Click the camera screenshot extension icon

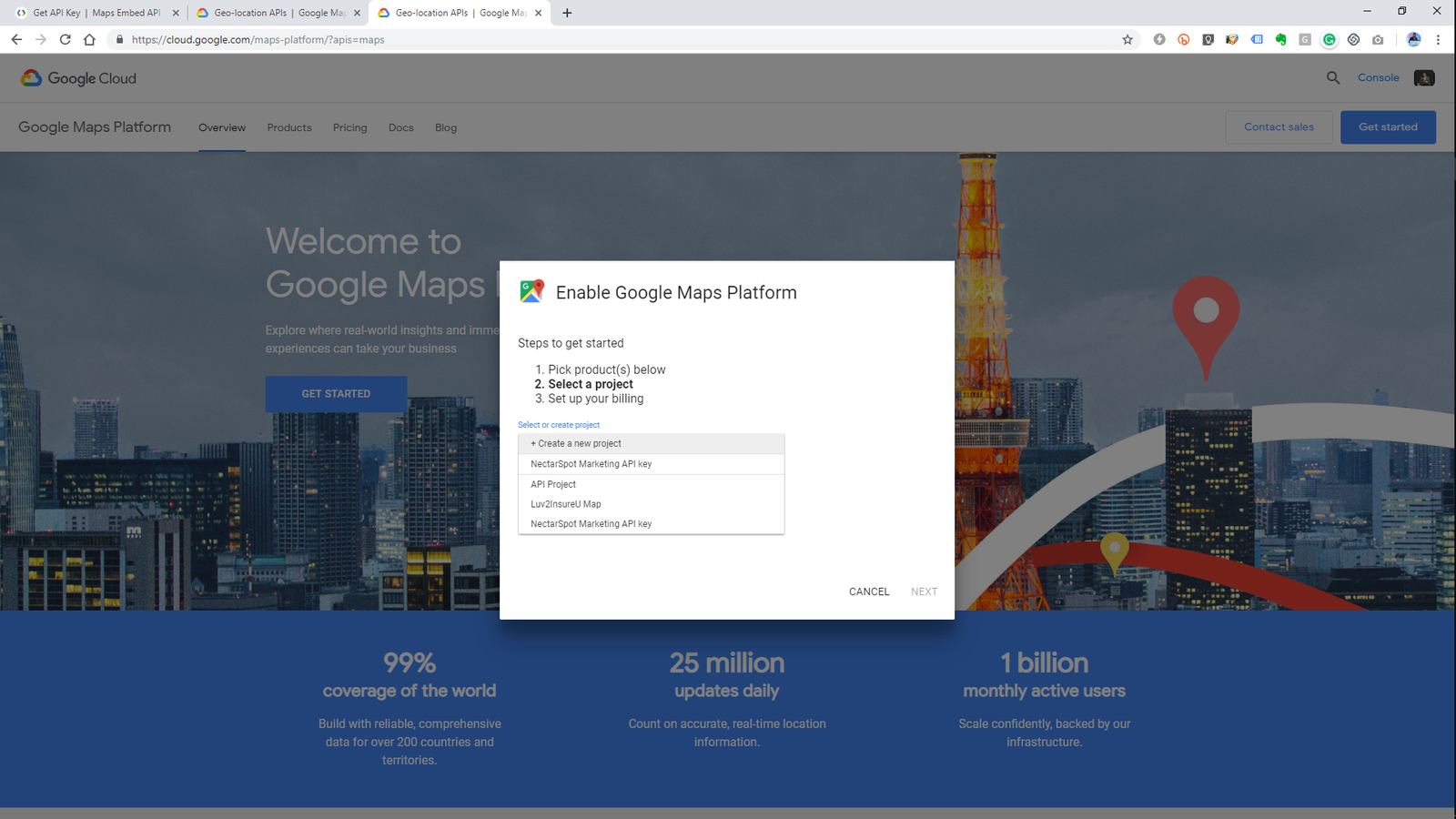(x=1378, y=40)
